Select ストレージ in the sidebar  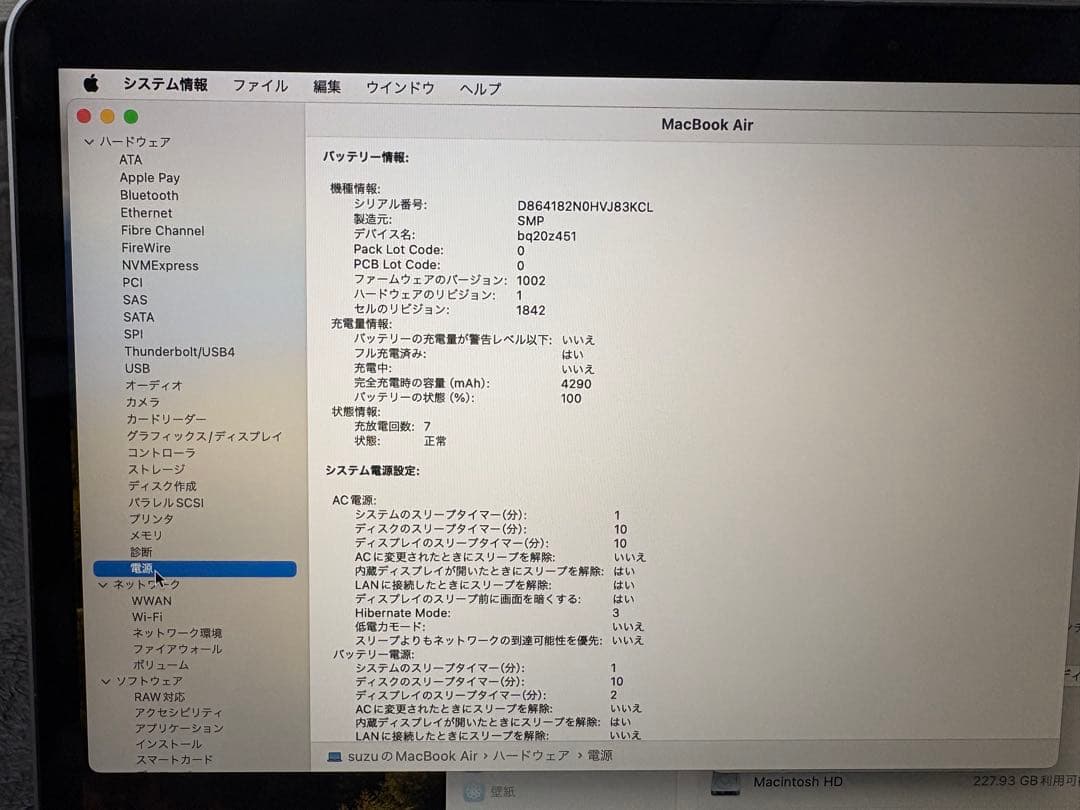click(155, 469)
